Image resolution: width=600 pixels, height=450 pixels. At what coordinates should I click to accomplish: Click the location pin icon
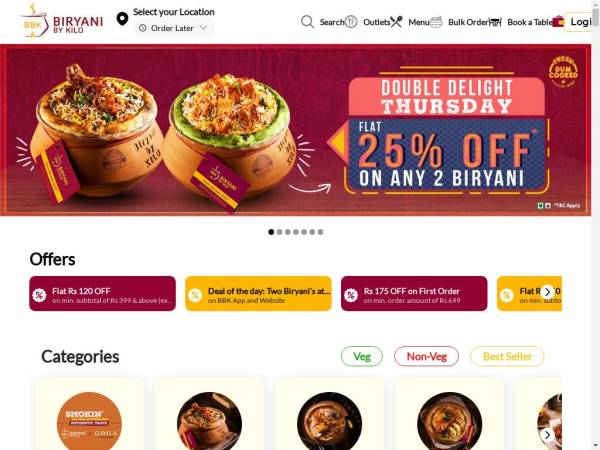(x=122, y=19)
